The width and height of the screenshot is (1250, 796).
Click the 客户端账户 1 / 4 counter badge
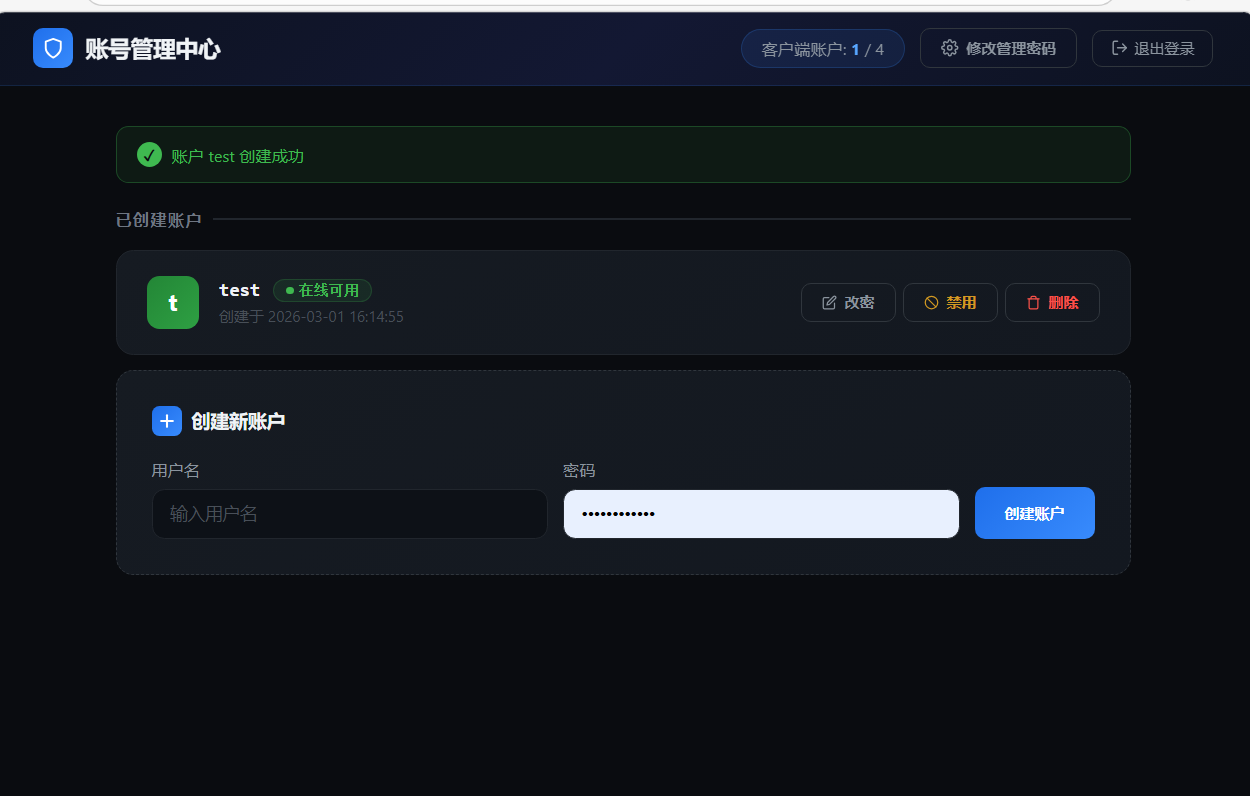click(822, 49)
